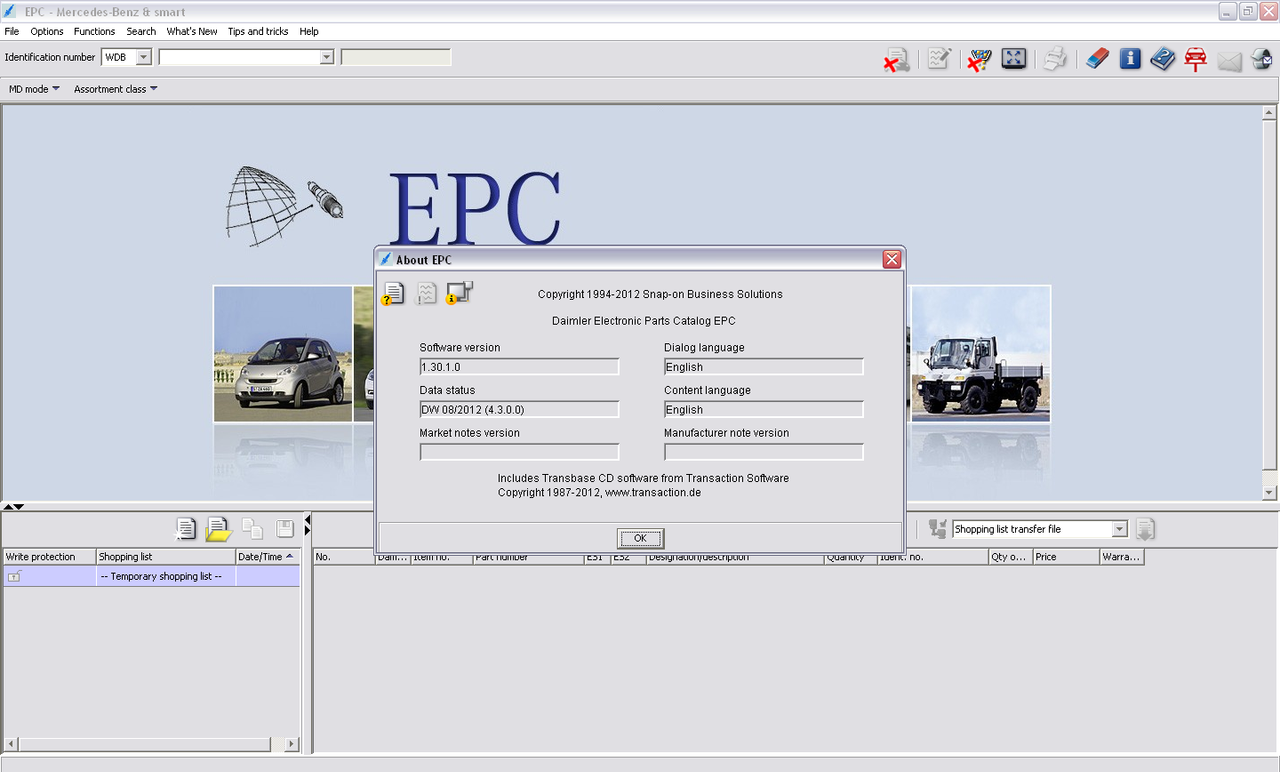Click the copy shopping list icon
This screenshot has width=1280, height=772.
(x=252, y=529)
